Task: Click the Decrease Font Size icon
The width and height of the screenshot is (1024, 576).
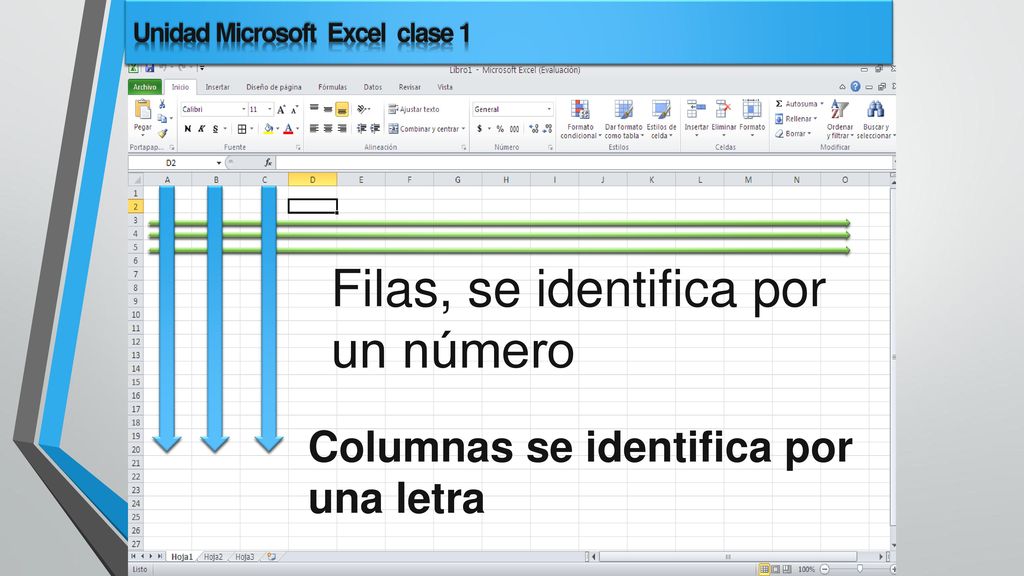Action: pyautogui.click(x=295, y=110)
